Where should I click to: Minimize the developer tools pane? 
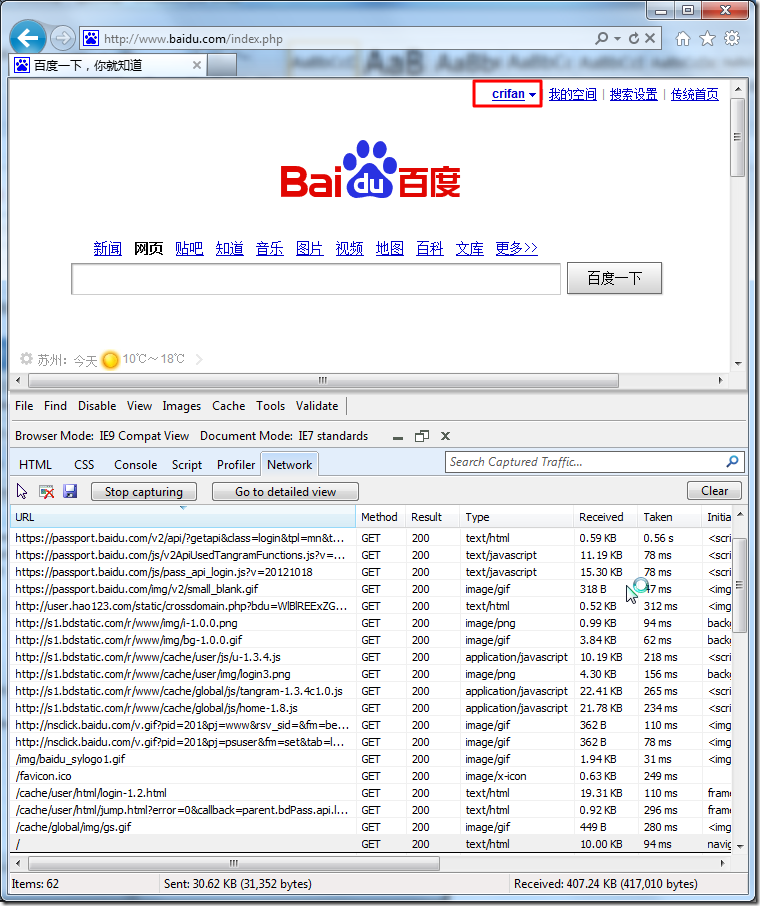point(398,437)
